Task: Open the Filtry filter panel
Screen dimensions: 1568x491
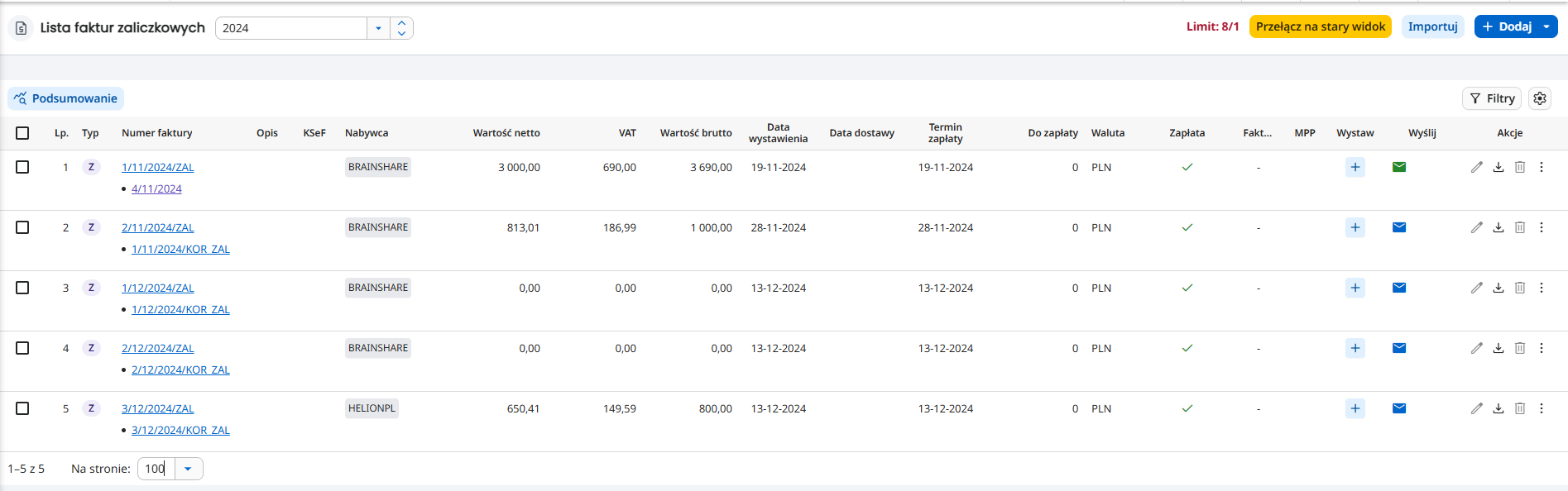Action: click(1492, 98)
